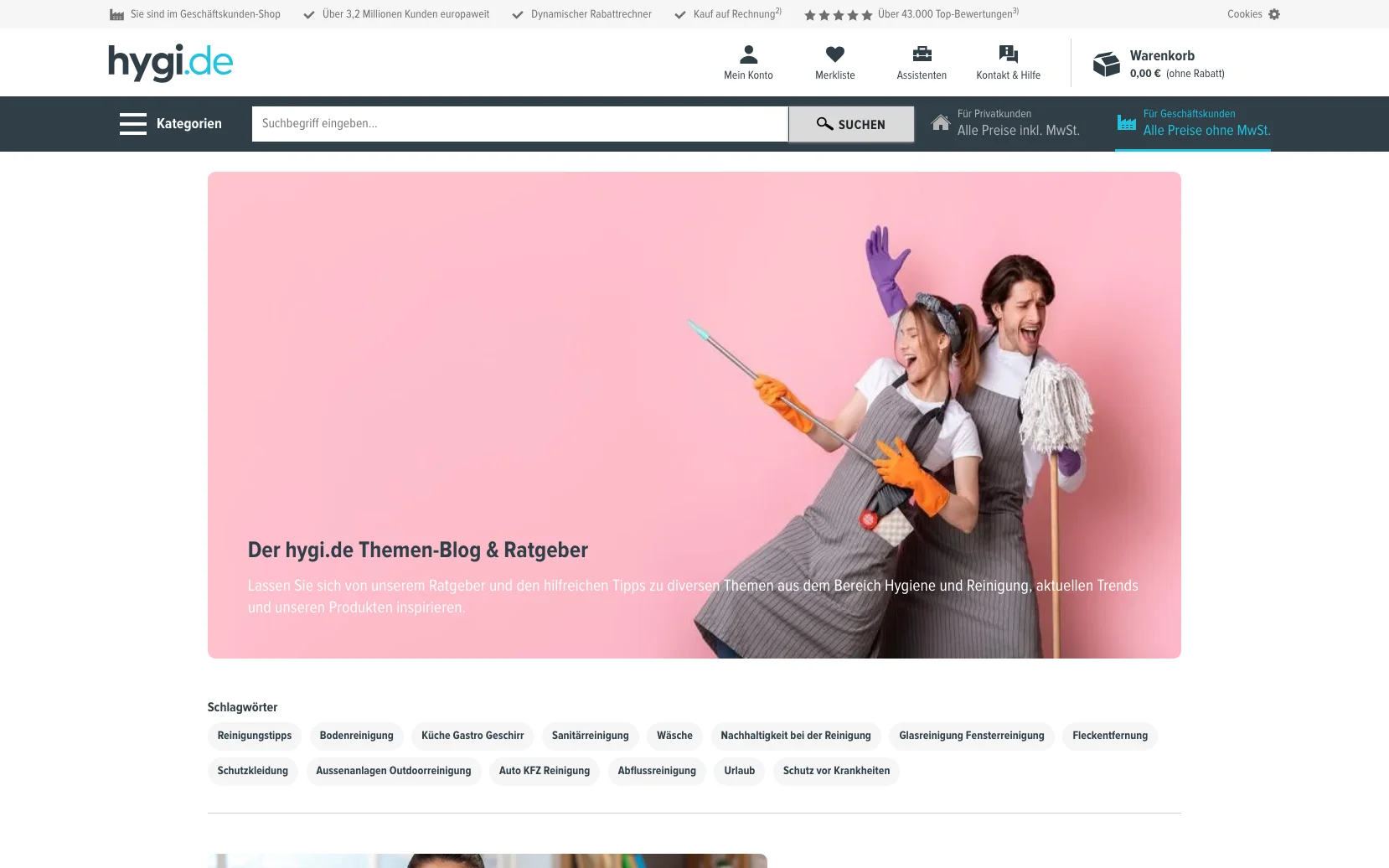
Task: Select the Abflussreinigung tag
Action: 657,771
